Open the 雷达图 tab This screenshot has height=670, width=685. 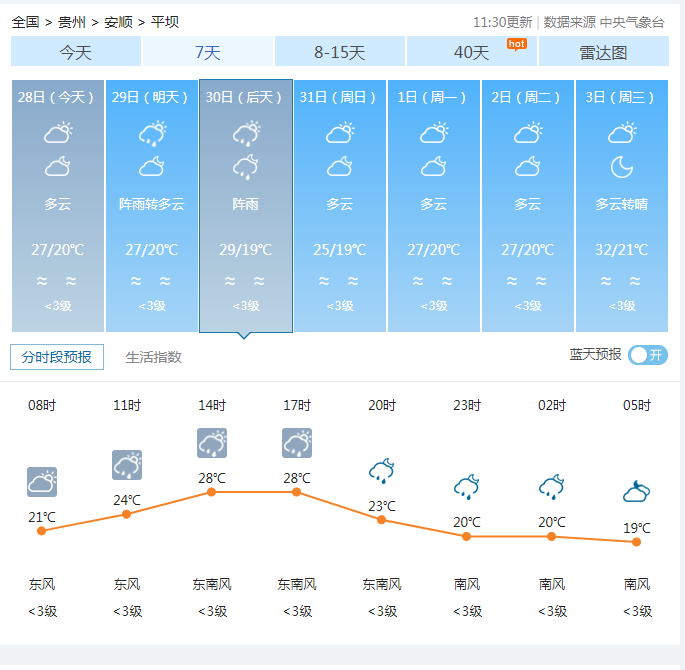(x=603, y=52)
